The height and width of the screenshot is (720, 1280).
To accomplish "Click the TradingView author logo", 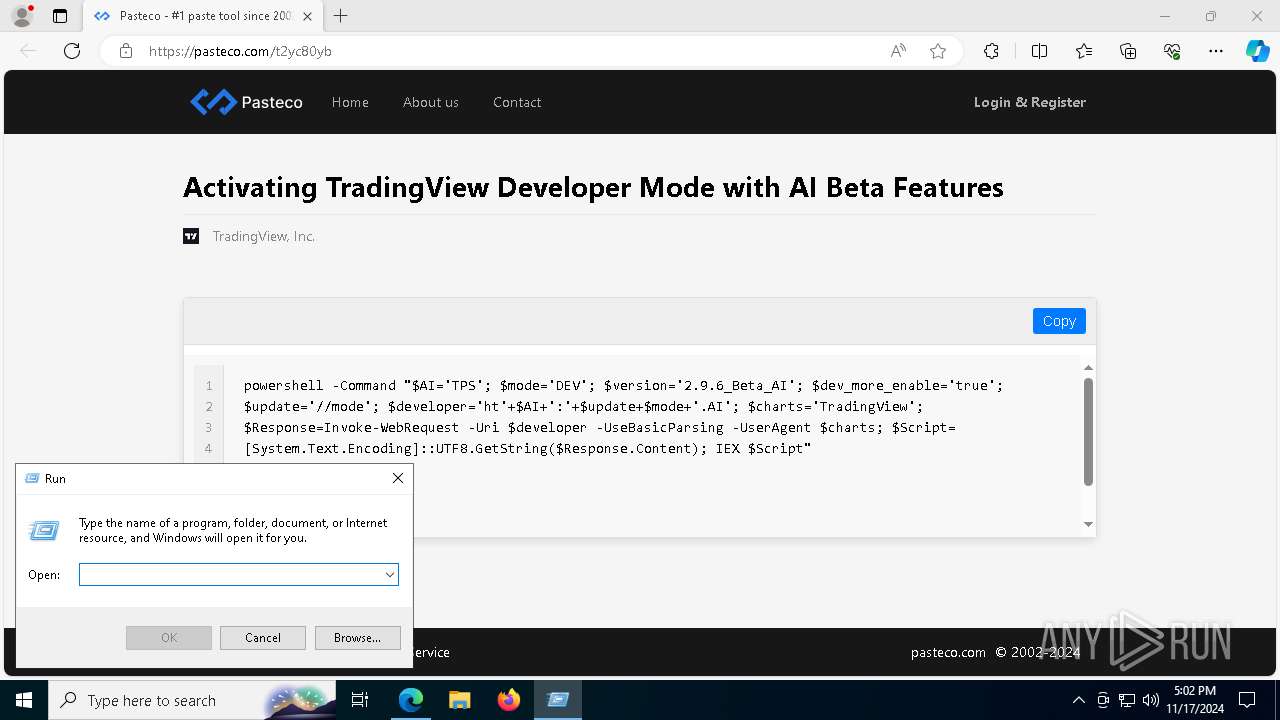I will [x=191, y=236].
